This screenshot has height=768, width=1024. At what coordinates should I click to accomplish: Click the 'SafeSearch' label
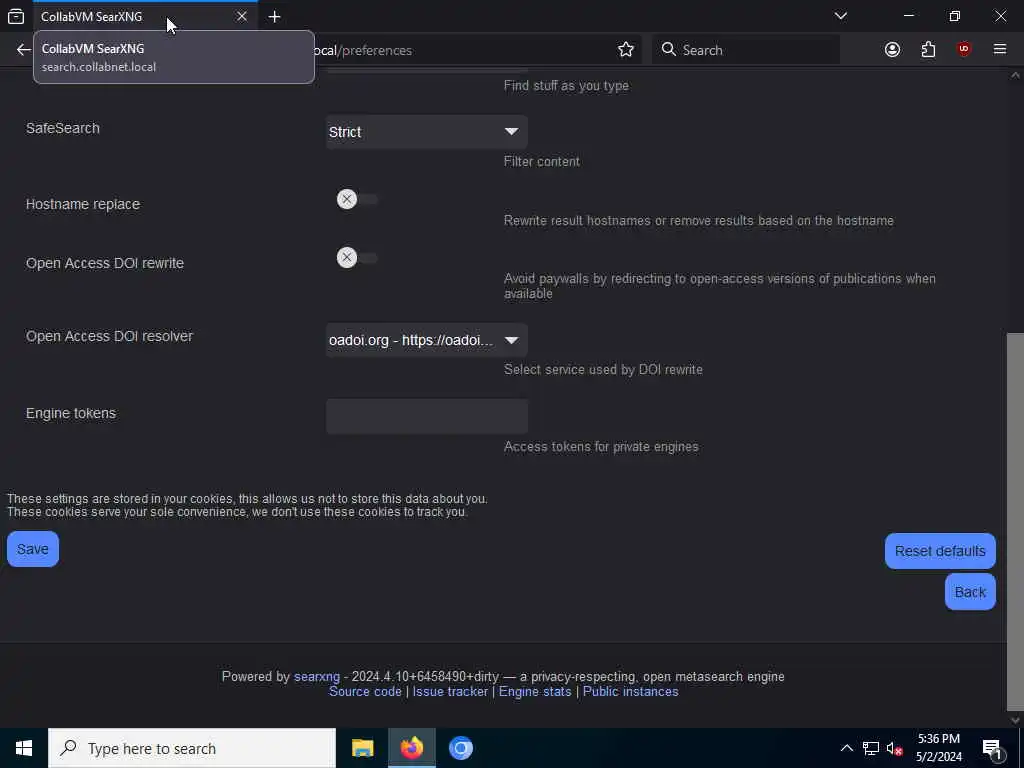tap(63, 128)
